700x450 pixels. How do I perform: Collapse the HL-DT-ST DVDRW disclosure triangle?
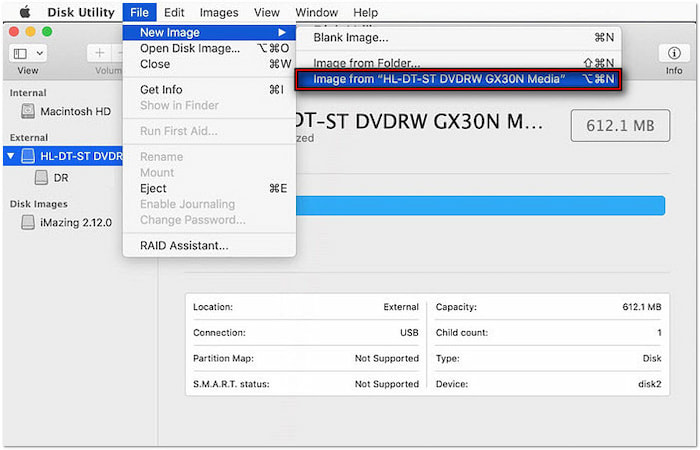(x=10, y=156)
